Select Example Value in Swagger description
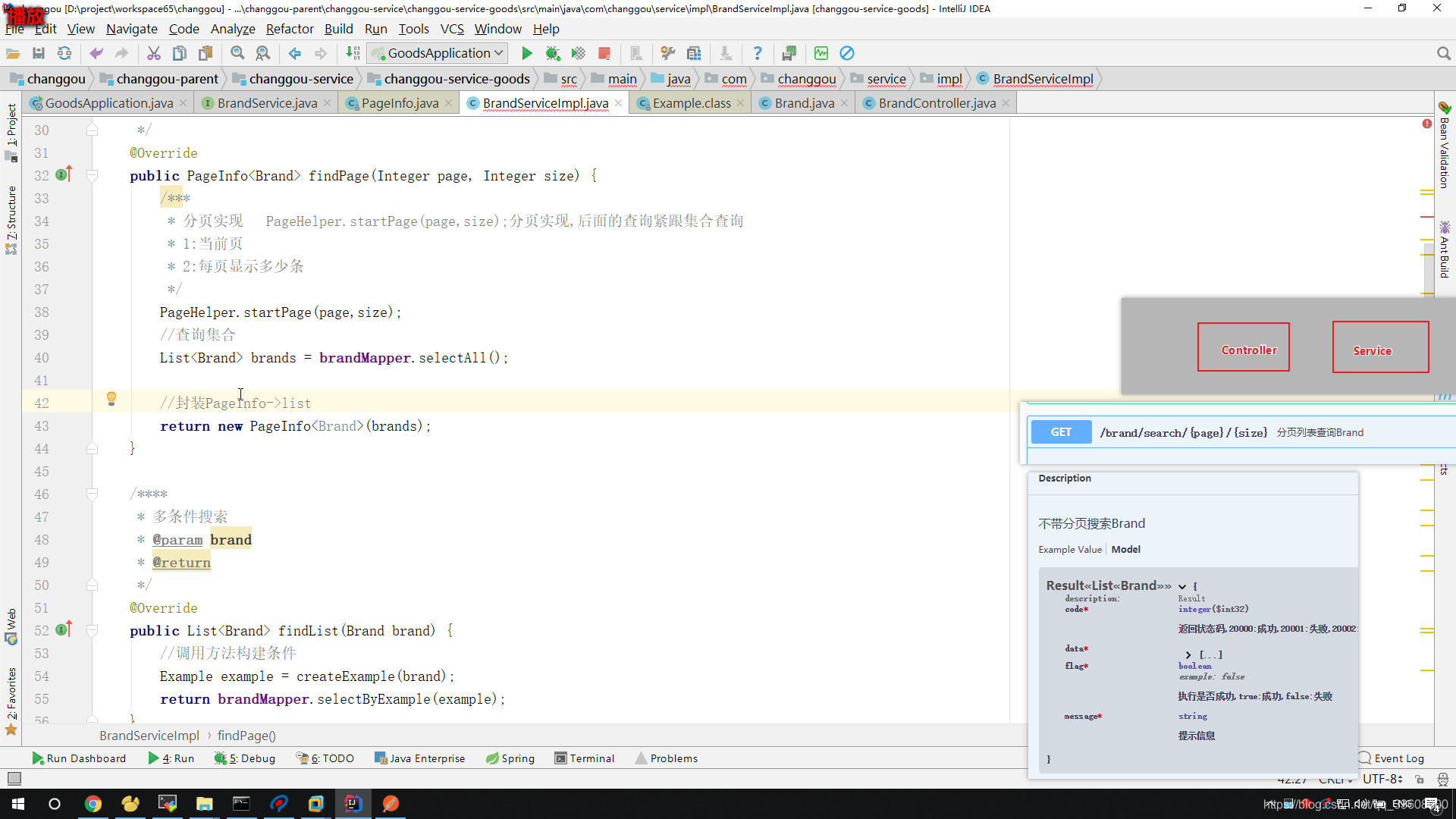This screenshot has width=1456, height=819. (1070, 549)
